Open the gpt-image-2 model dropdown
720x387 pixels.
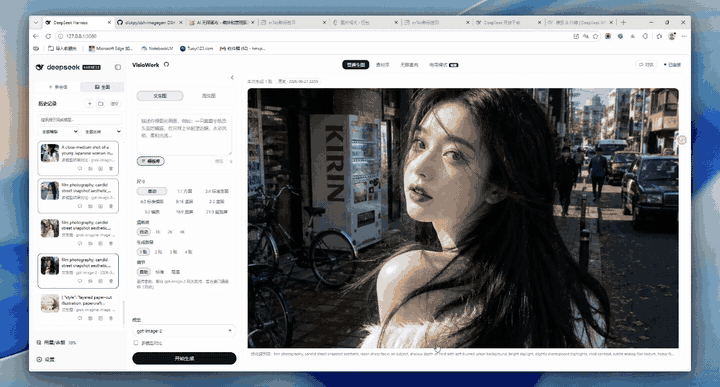click(x=184, y=331)
